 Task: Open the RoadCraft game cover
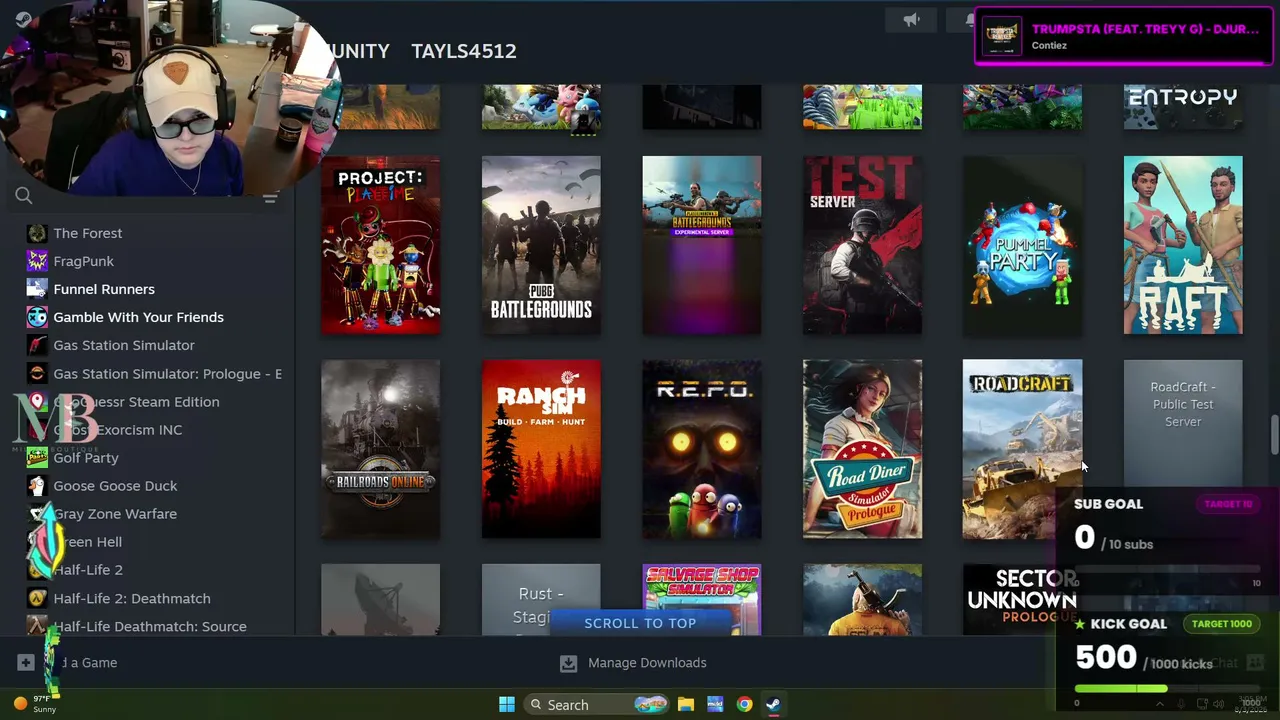click(x=1022, y=449)
